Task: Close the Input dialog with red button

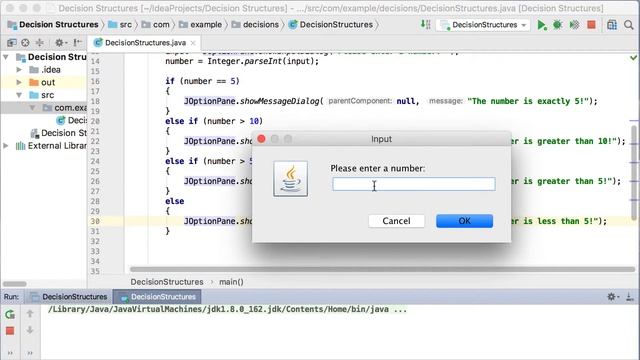Action: [262, 139]
